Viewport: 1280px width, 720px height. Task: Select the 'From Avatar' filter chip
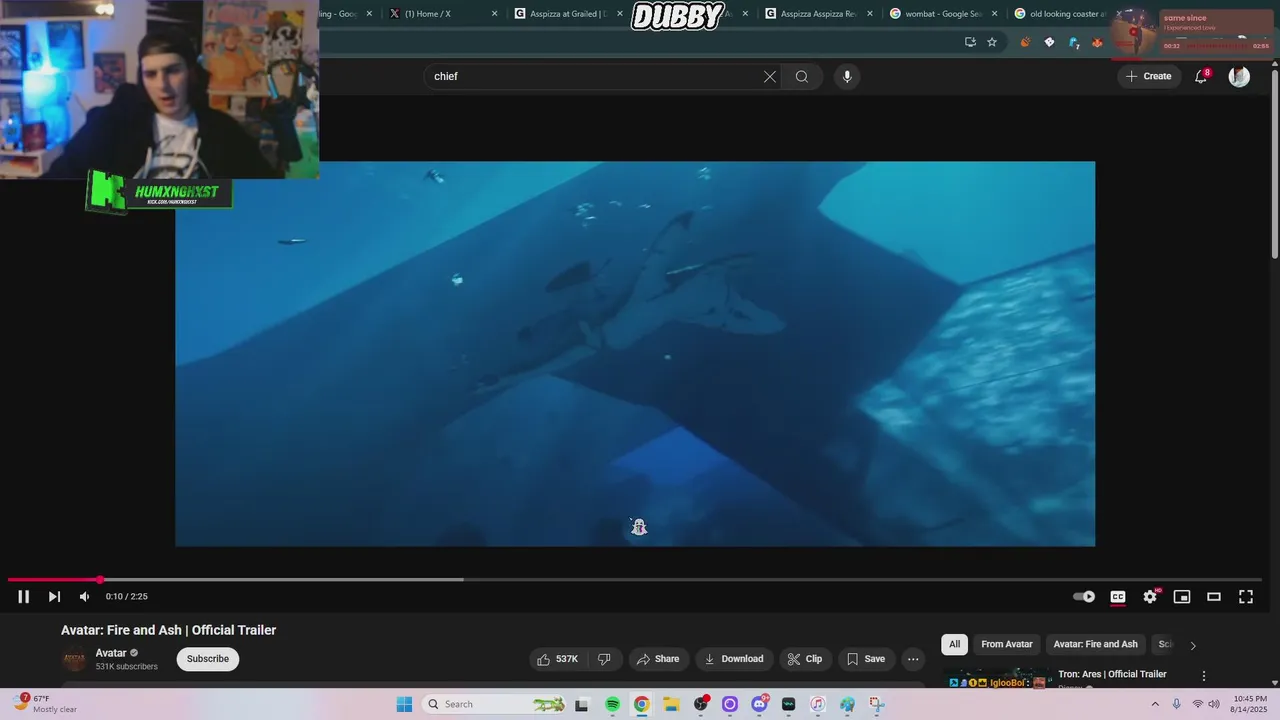[x=1007, y=645]
